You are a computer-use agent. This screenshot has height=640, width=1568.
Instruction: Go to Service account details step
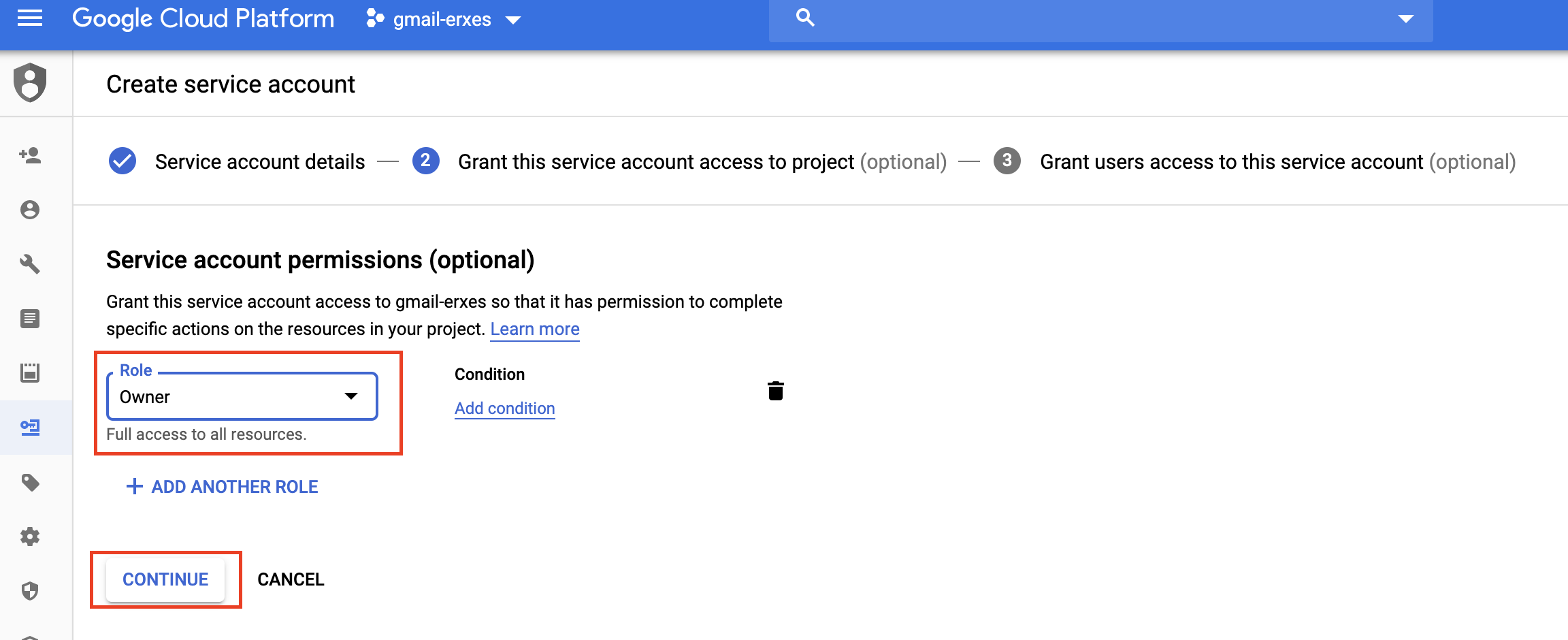pyautogui.click(x=259, y=162)
